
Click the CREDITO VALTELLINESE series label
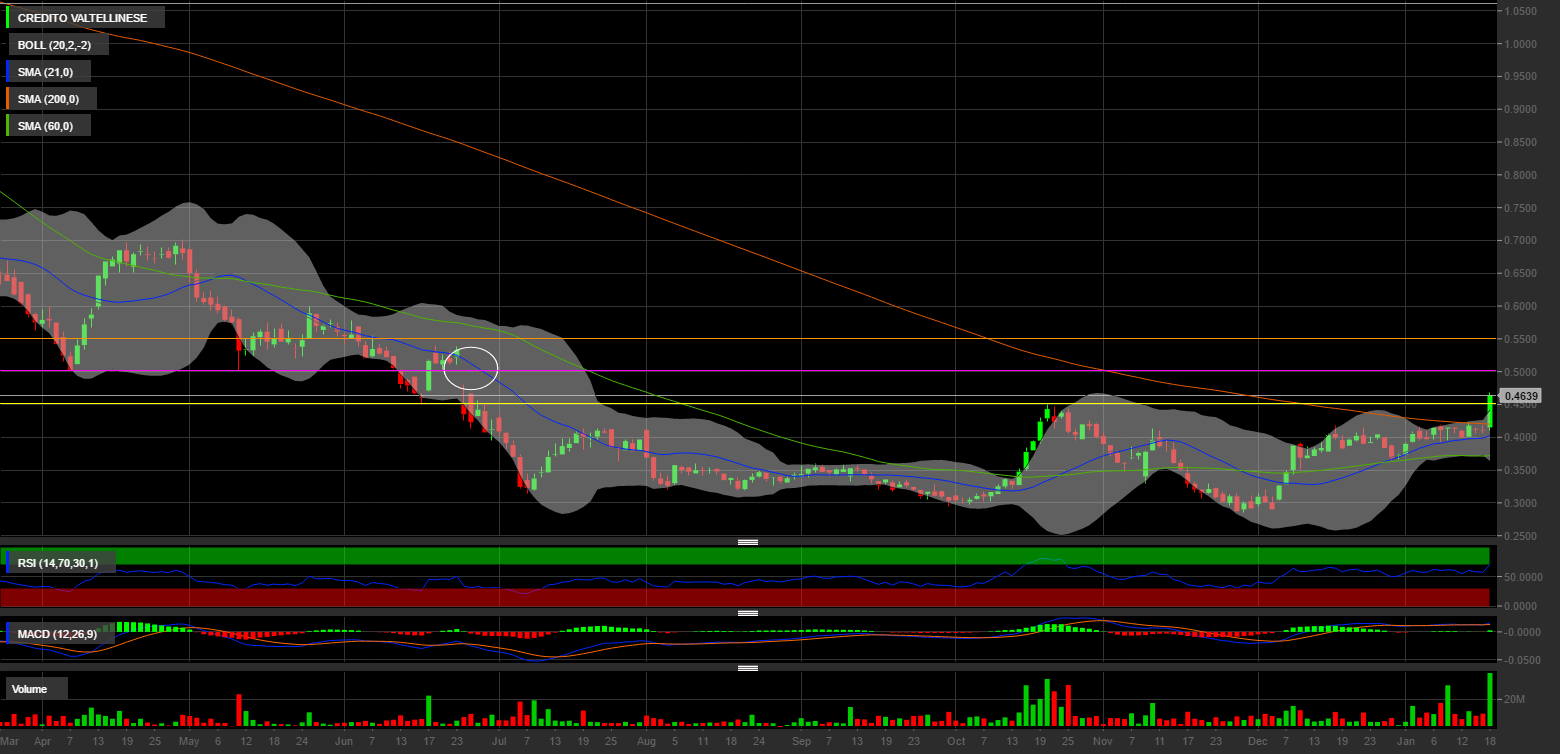82,18
